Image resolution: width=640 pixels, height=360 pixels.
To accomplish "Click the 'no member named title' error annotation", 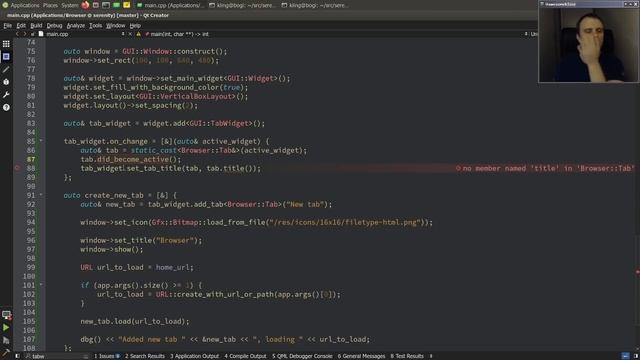I will click(545, 168).
